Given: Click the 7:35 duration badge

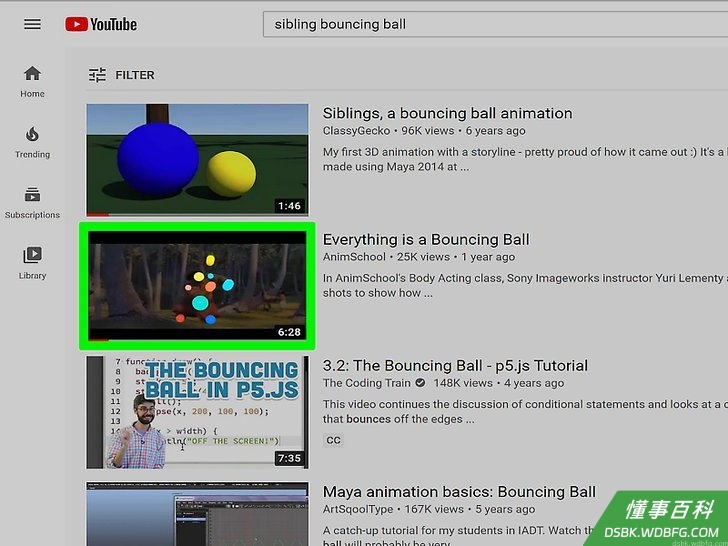Looking at the screenshot, I should tap(289, 458).
